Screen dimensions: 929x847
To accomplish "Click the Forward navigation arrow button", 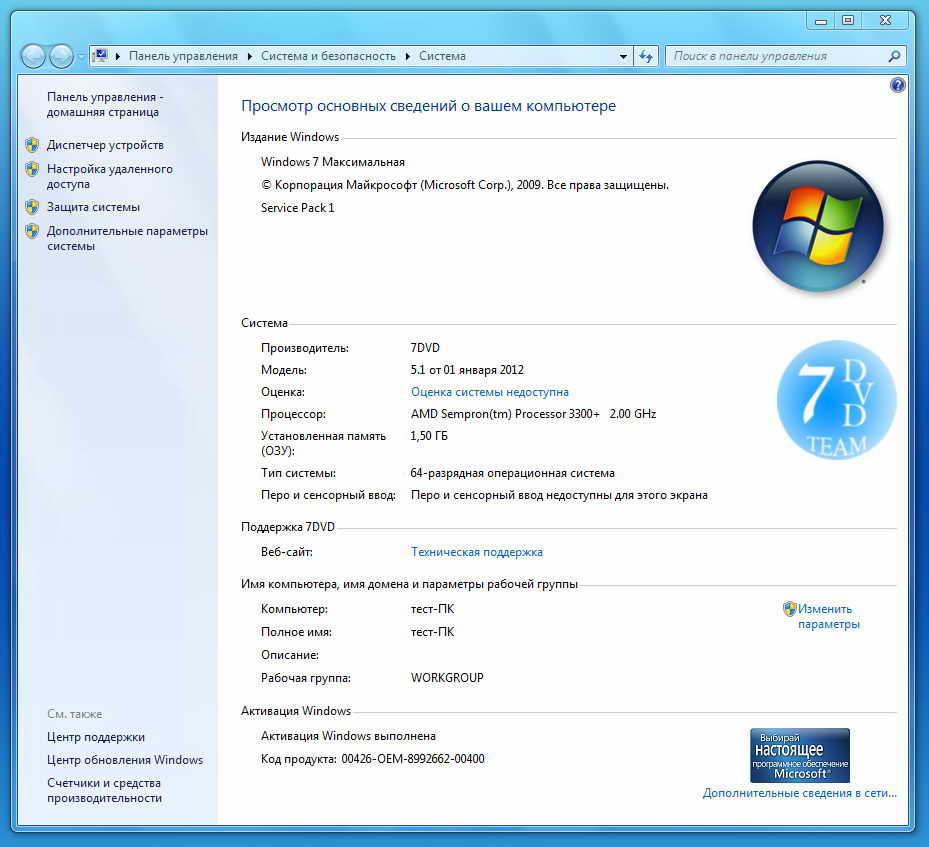I will pyautogui.click(x=61, y=57).
